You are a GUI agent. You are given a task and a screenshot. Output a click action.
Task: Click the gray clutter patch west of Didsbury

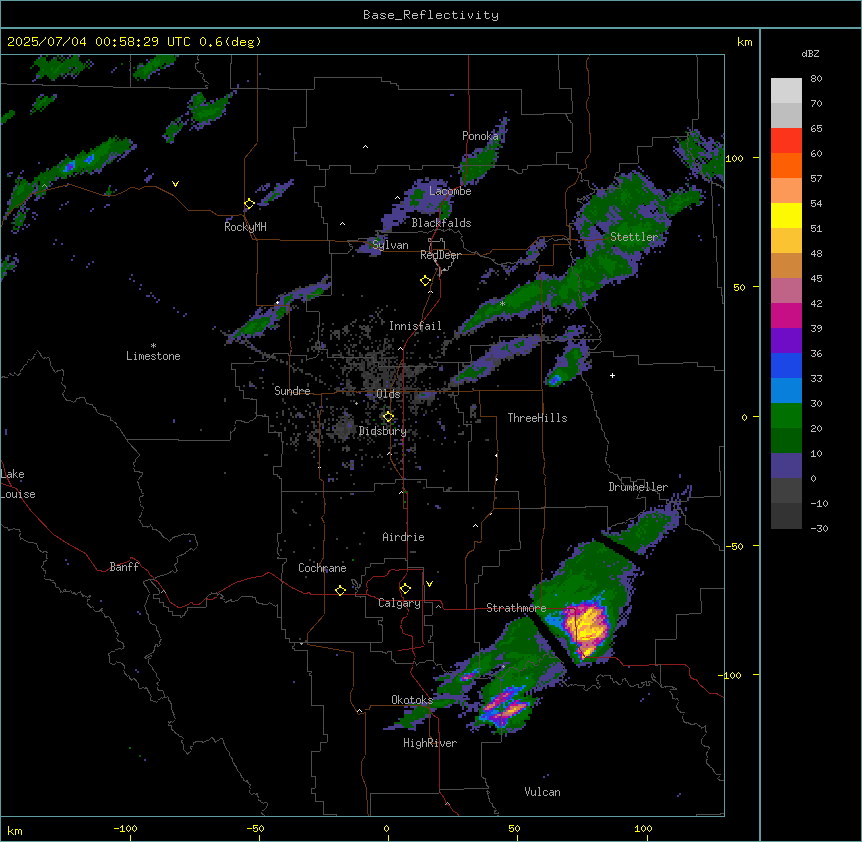344,427
